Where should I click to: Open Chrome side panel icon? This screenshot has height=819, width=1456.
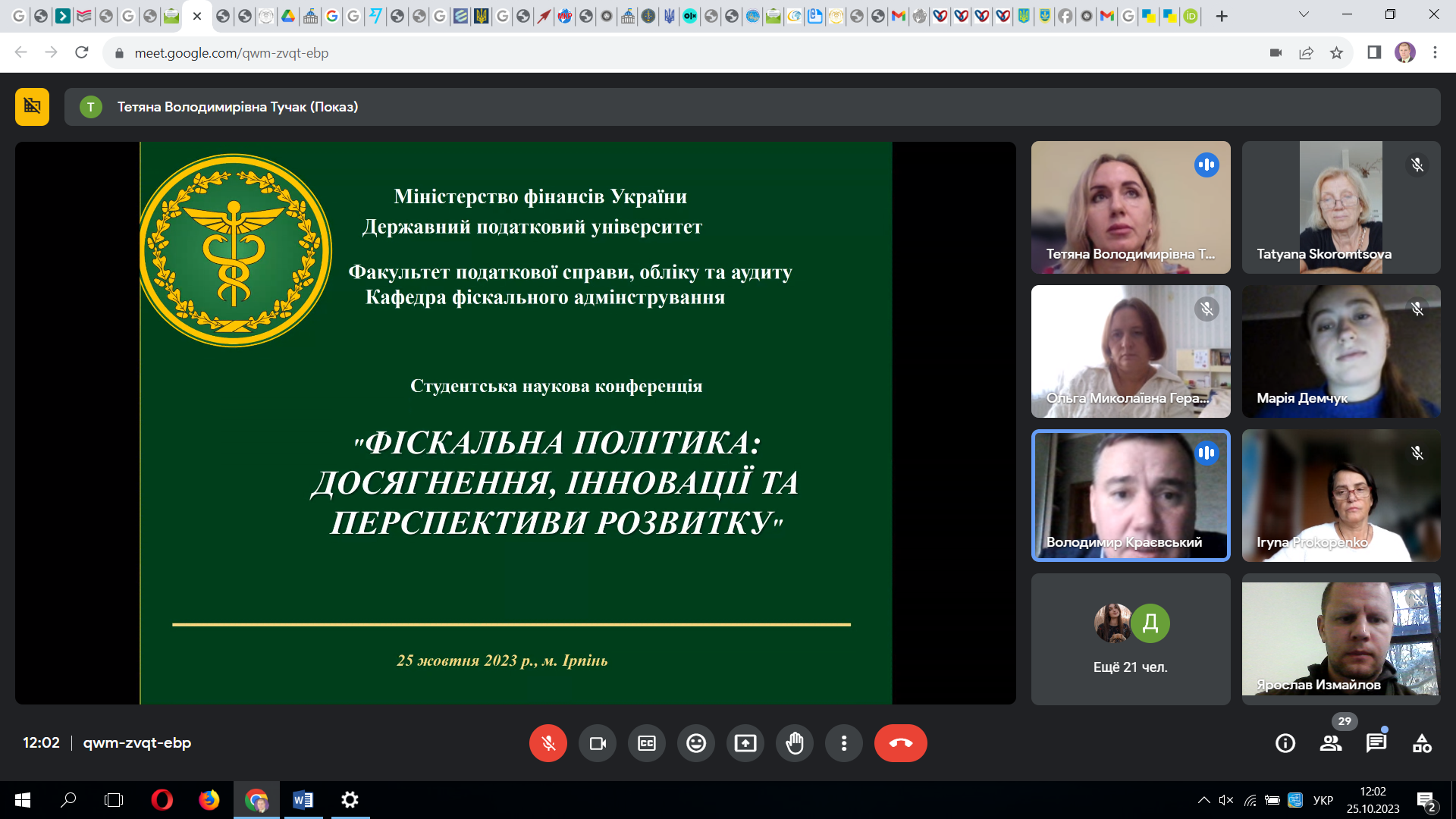[x=1374, y=52]
